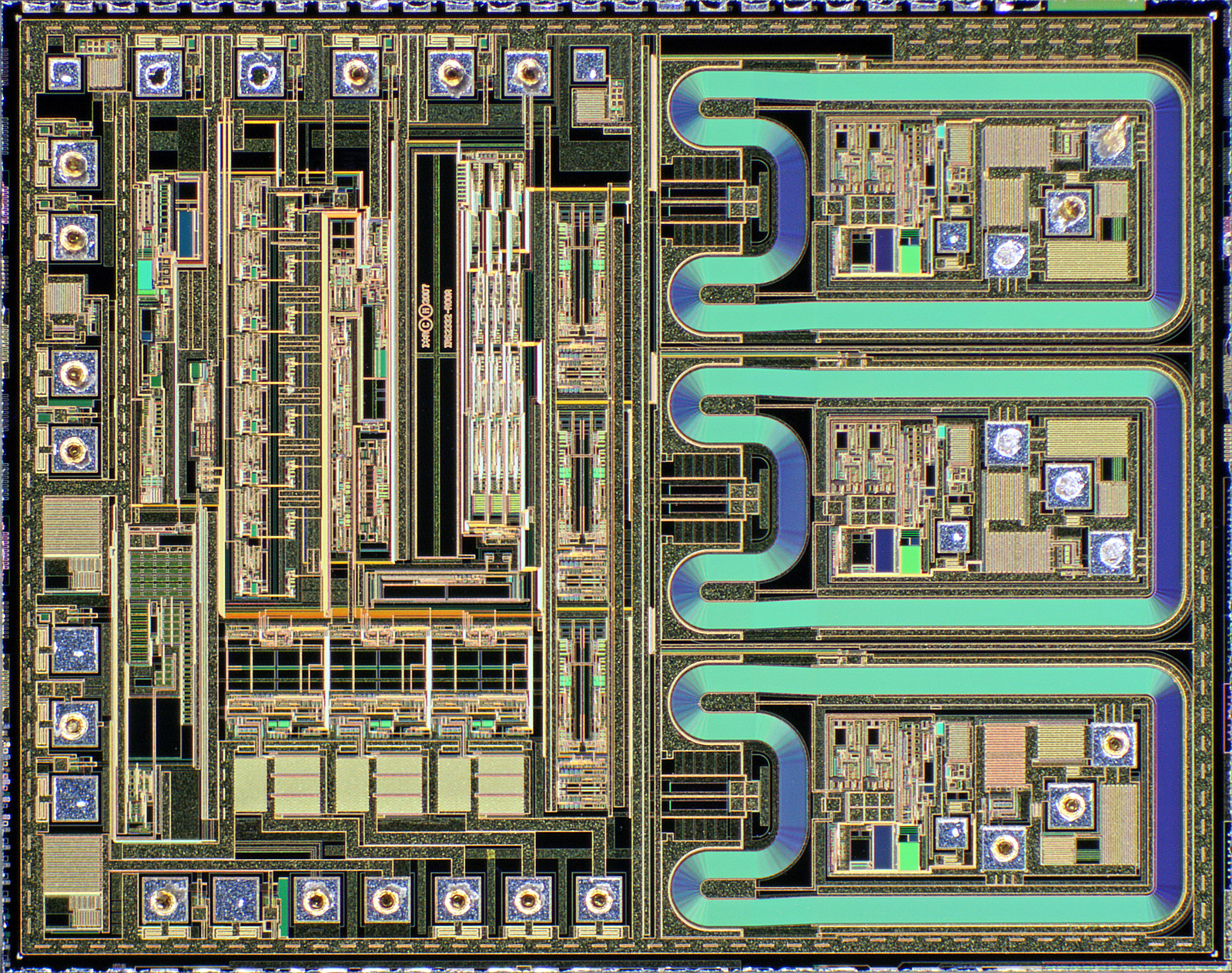Click the small blue rectangle in left-center circuitry
This screenshot has height=973, width=1232.
[x=186, y=224]
